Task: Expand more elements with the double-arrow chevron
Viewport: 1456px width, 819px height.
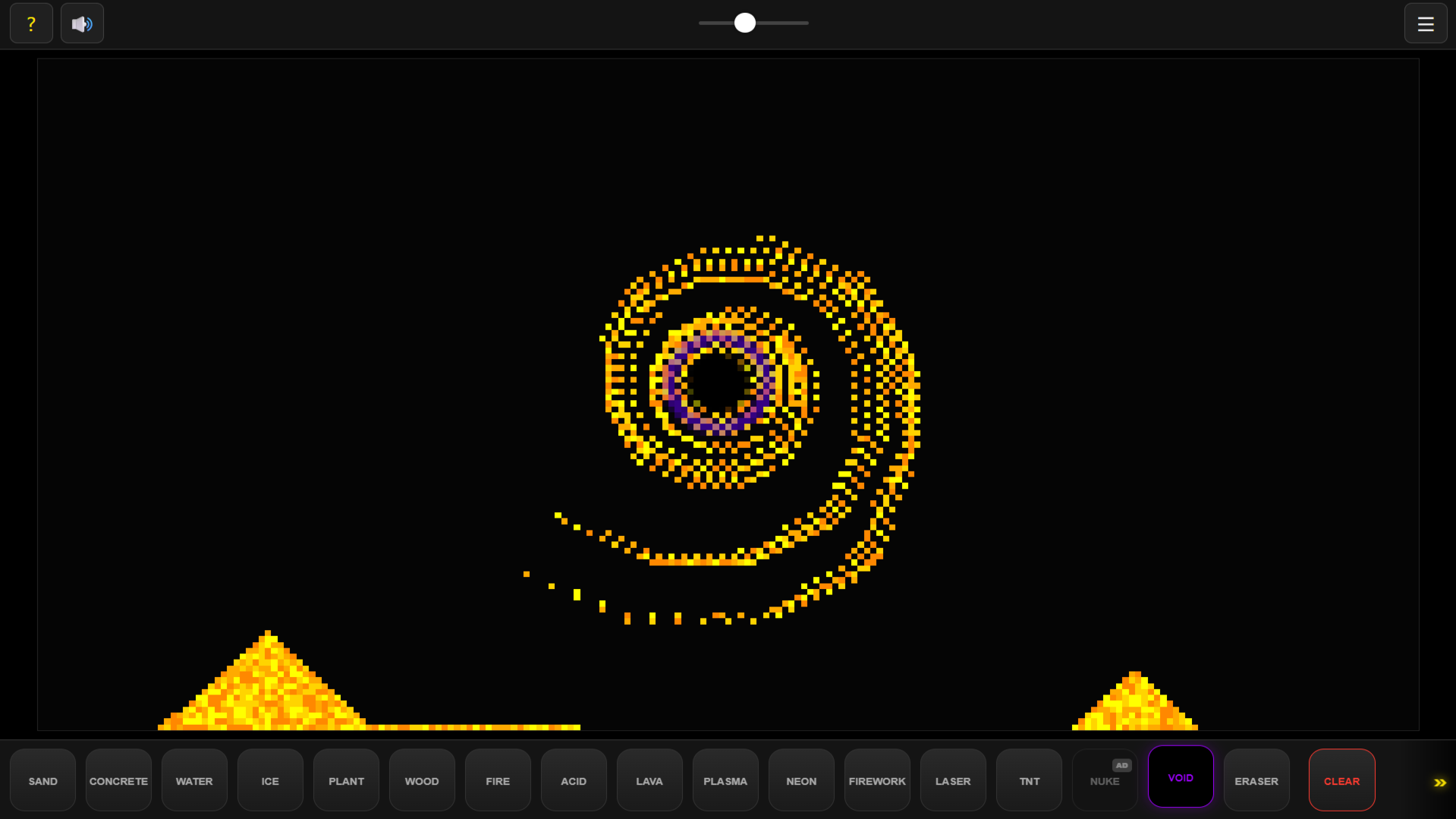Action: coord(1440,782)
